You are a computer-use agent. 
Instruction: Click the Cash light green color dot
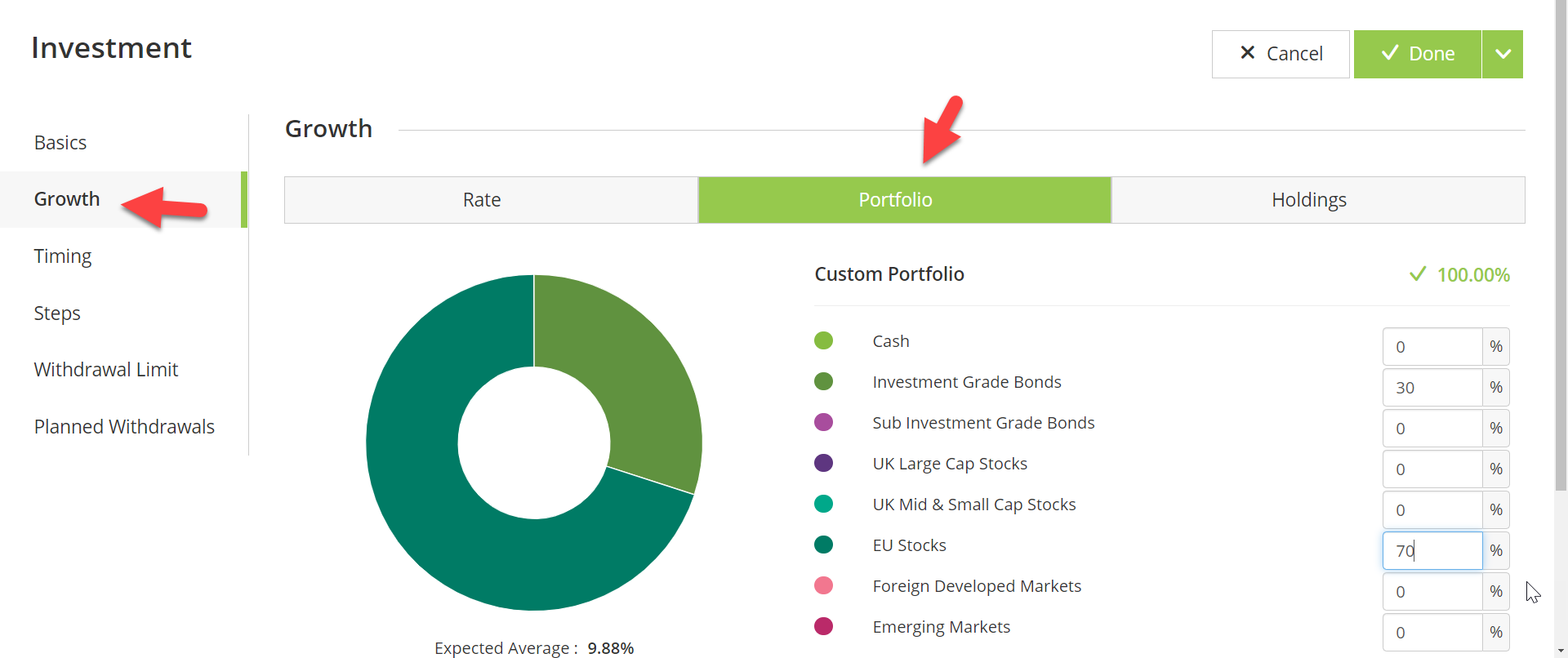pos(823,340)
